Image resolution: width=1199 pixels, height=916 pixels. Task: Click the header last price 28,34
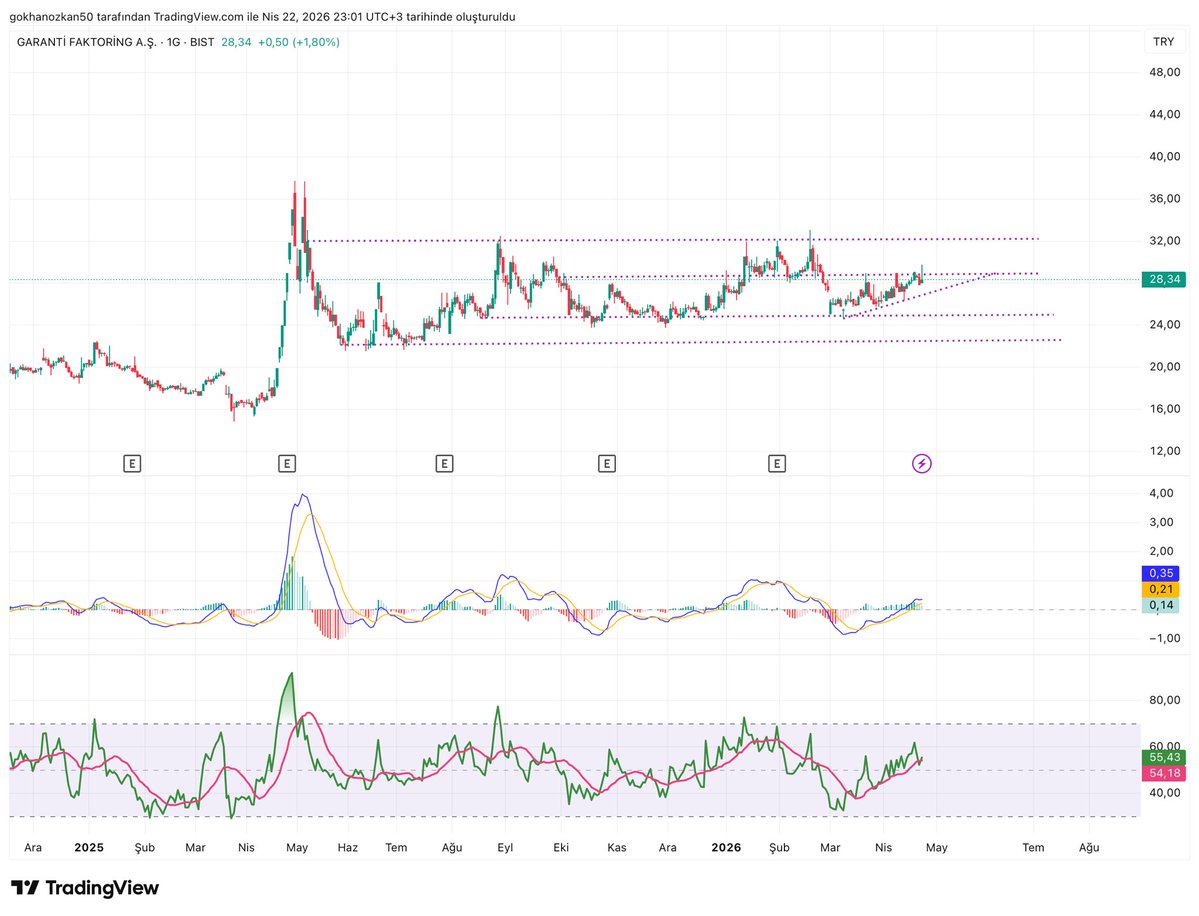(x=236, y=42)
